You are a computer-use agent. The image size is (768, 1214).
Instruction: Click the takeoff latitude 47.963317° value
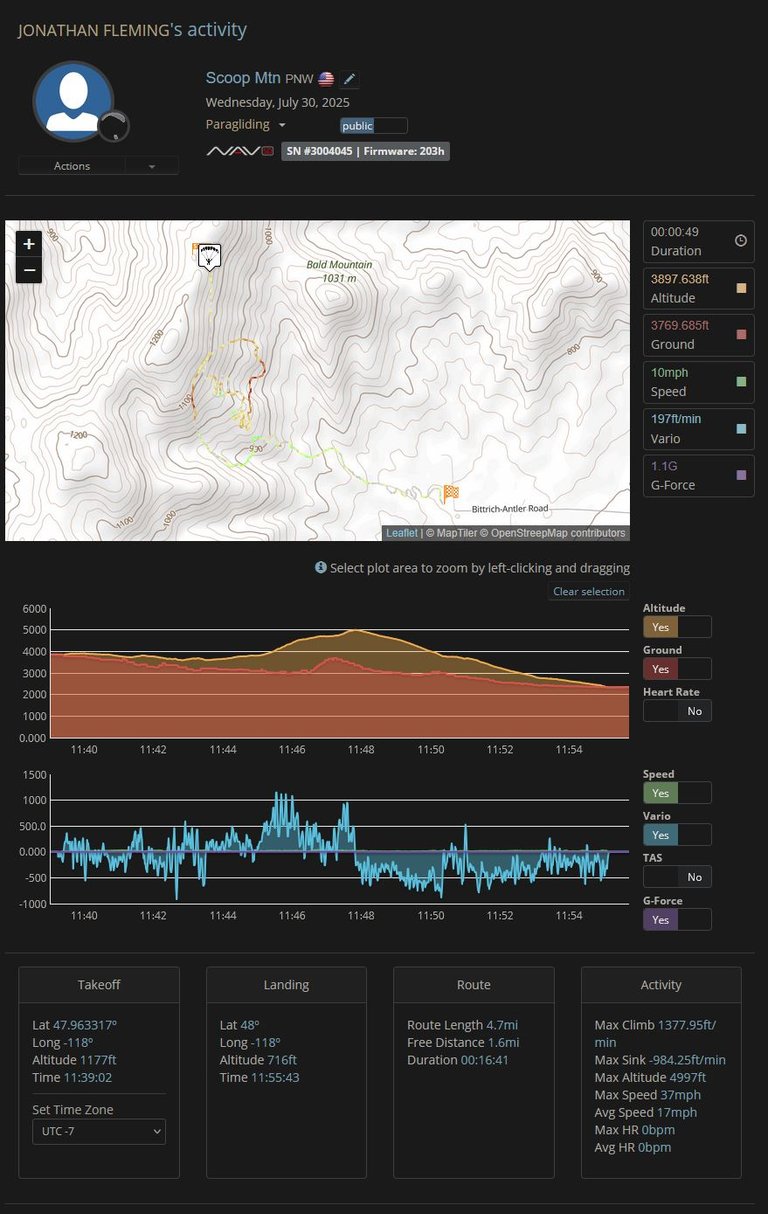coord(85,1025)
